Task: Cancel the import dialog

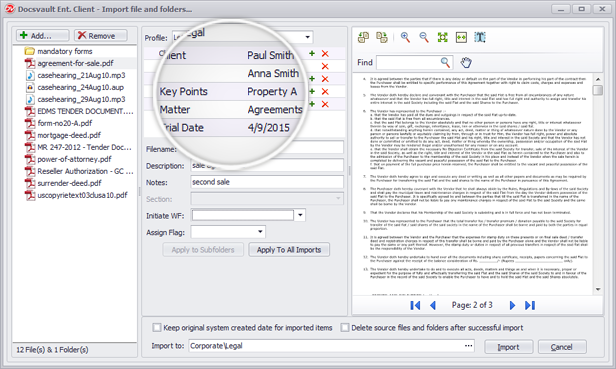Action: pos(562,347)
